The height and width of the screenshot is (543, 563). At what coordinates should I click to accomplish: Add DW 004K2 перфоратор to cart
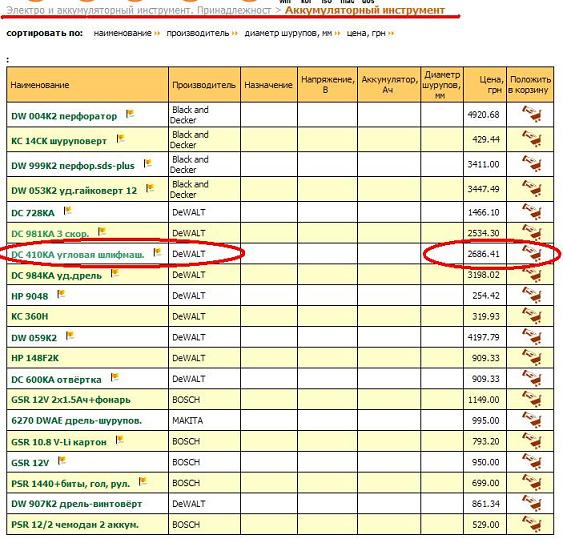(x=531, y=114)
